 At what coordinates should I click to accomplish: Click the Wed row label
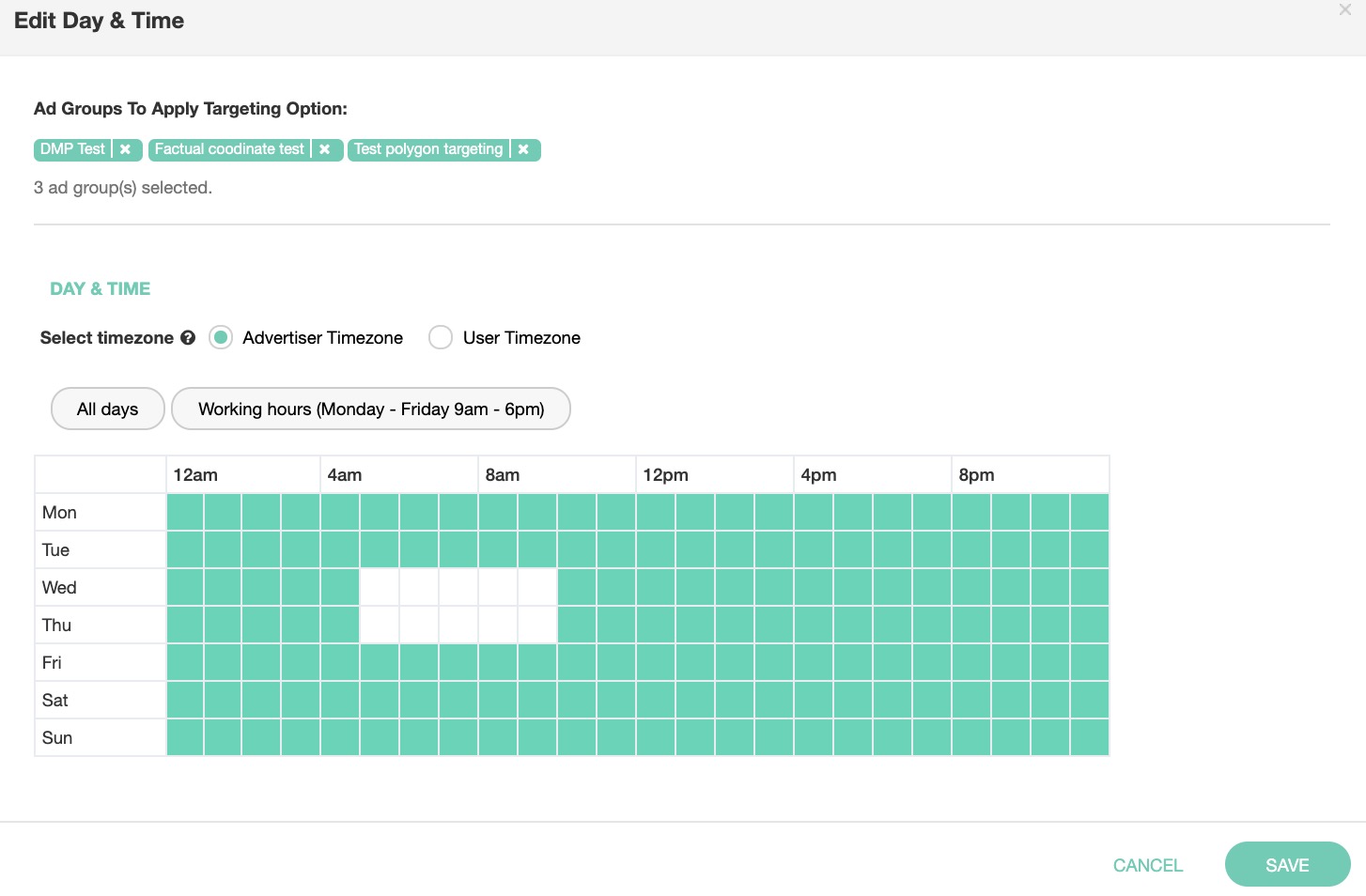pos(60,588)
